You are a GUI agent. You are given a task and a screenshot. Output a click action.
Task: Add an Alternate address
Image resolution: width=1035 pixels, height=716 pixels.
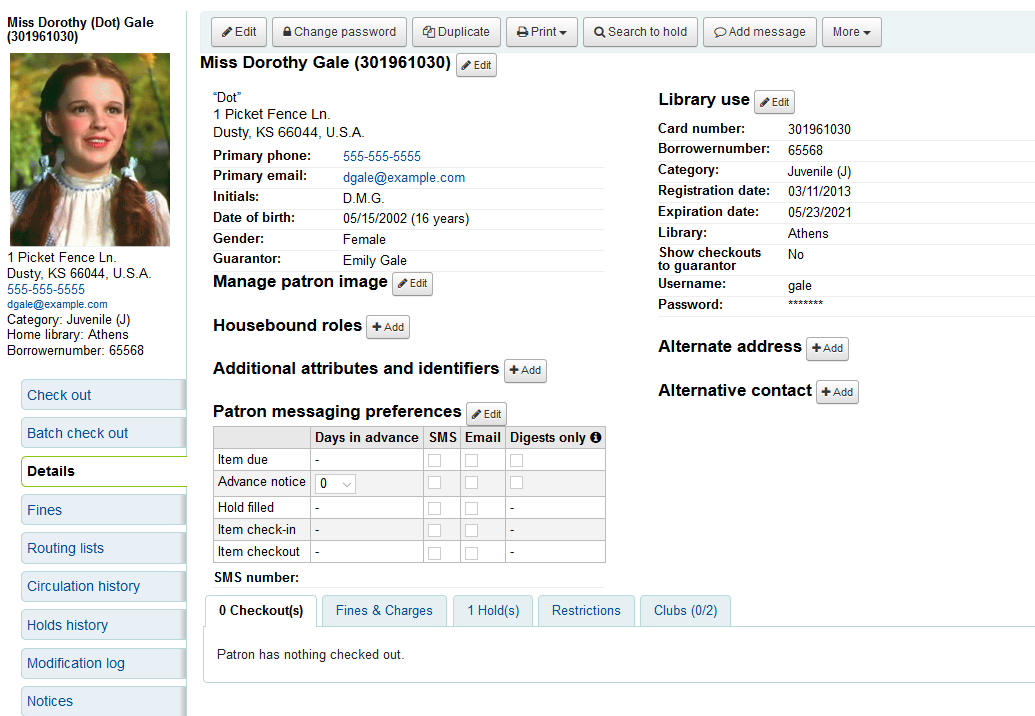[x=827, y=348]
